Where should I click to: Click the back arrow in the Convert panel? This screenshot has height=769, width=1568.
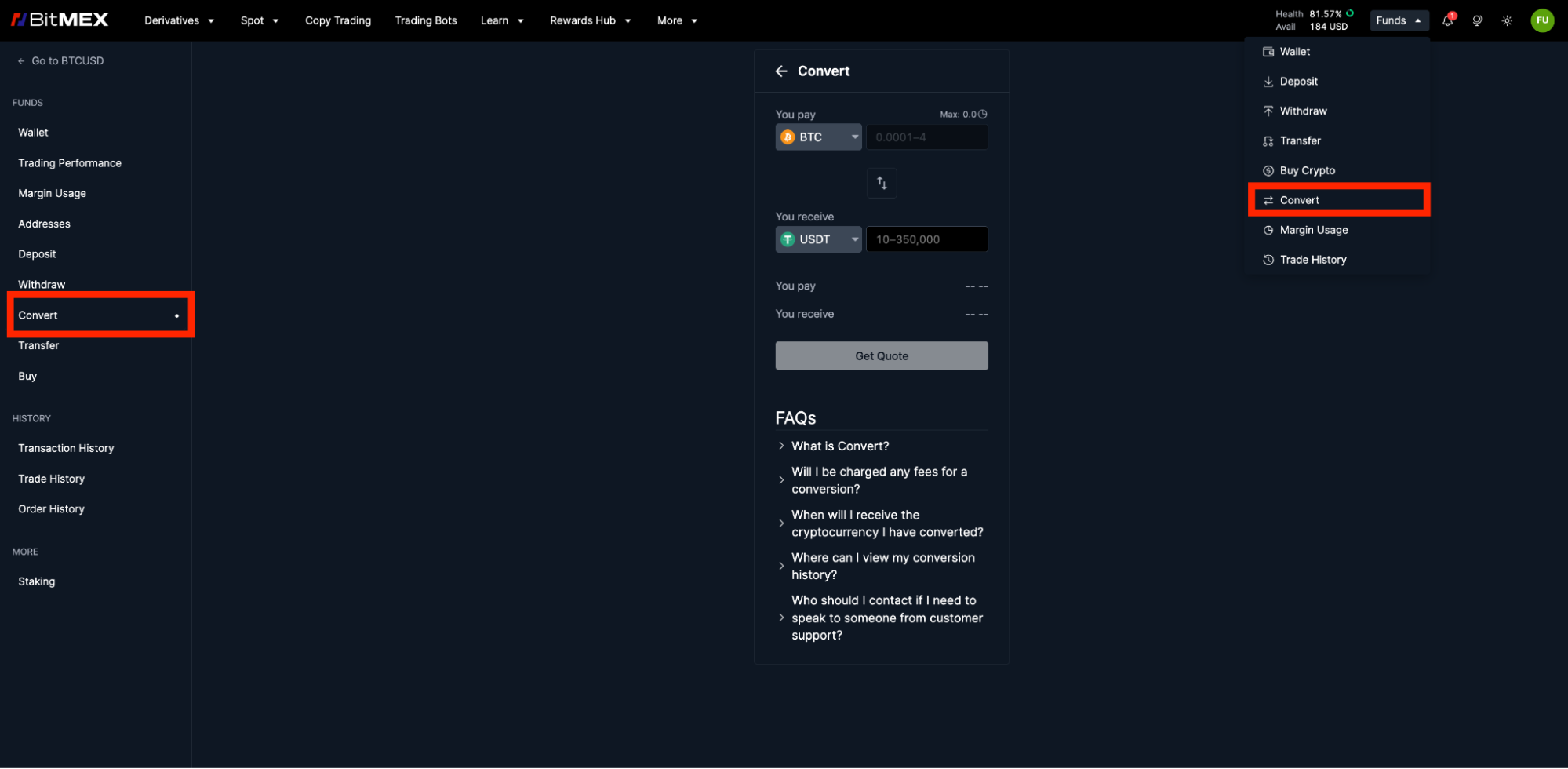coord(782,71)
